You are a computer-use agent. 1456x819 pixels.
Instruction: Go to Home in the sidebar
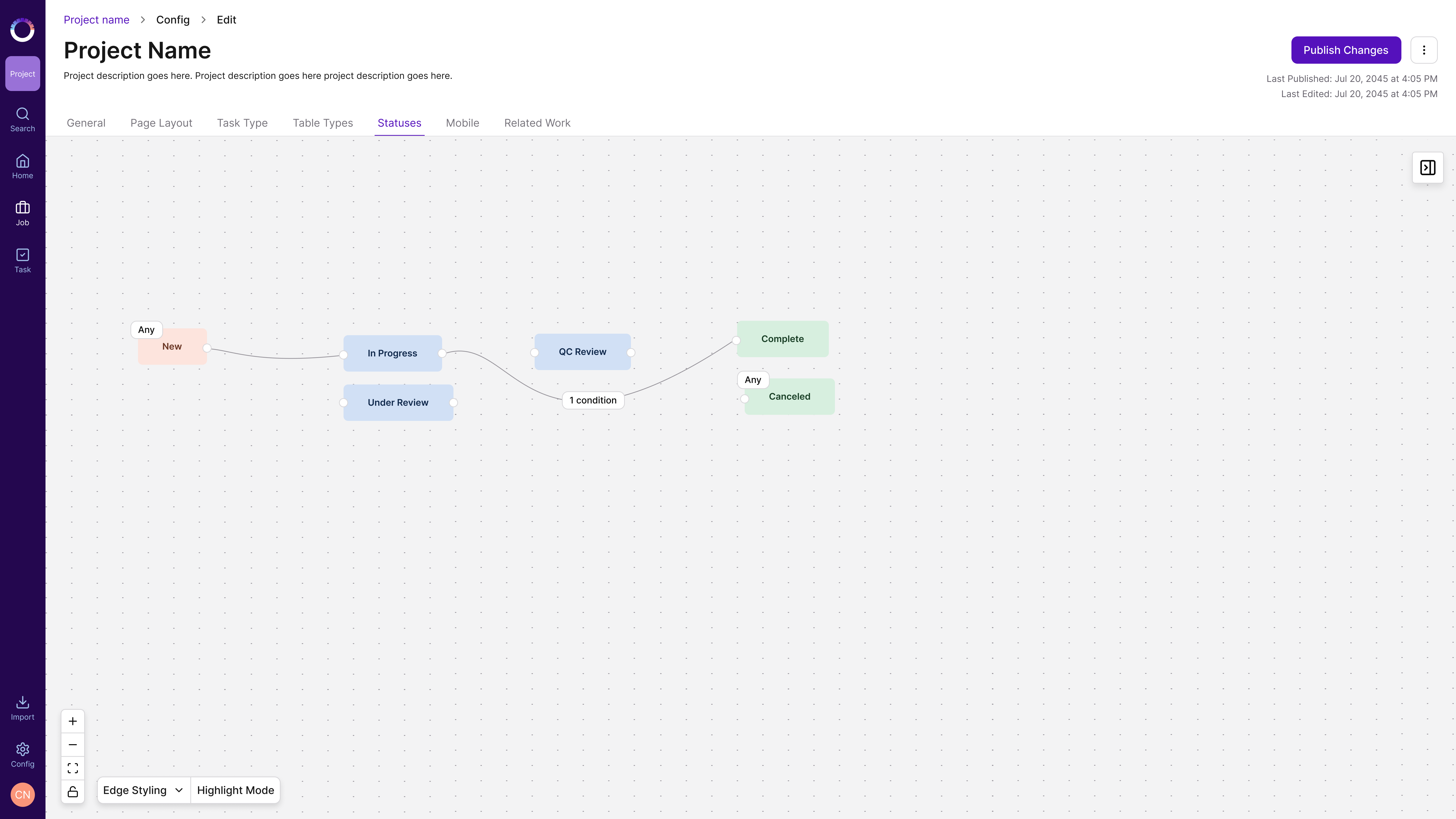coord(22,167)
